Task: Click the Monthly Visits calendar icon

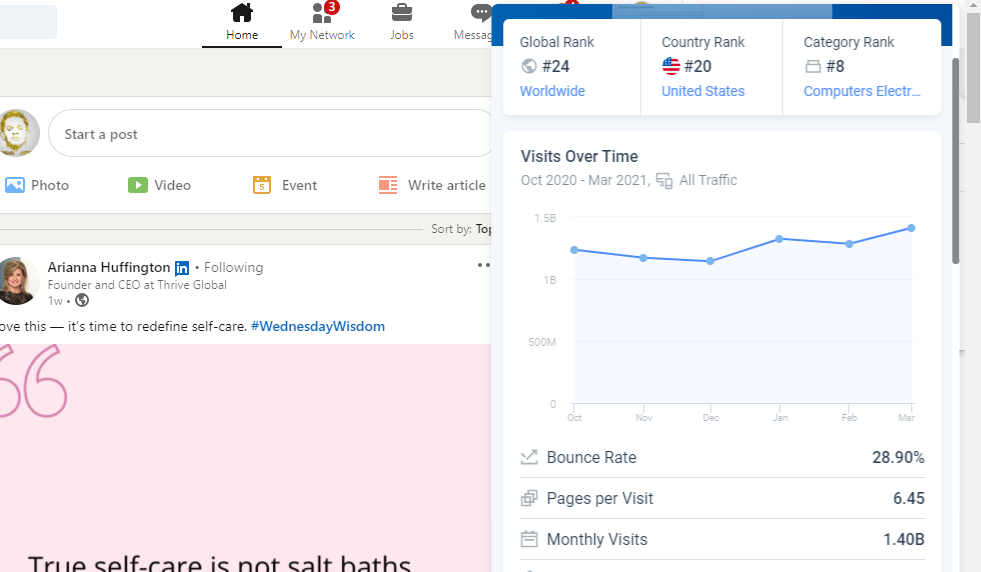Action: click(x=529, y=539)
